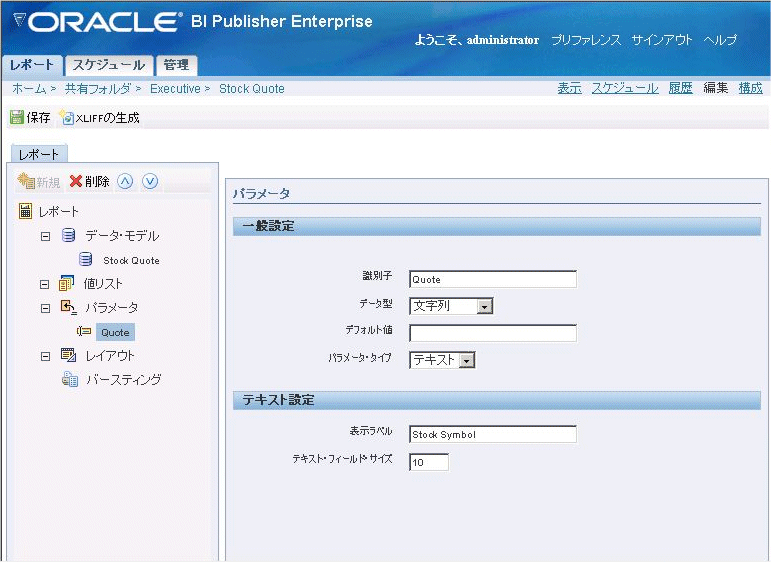Click the レイアウト icon

68,355
